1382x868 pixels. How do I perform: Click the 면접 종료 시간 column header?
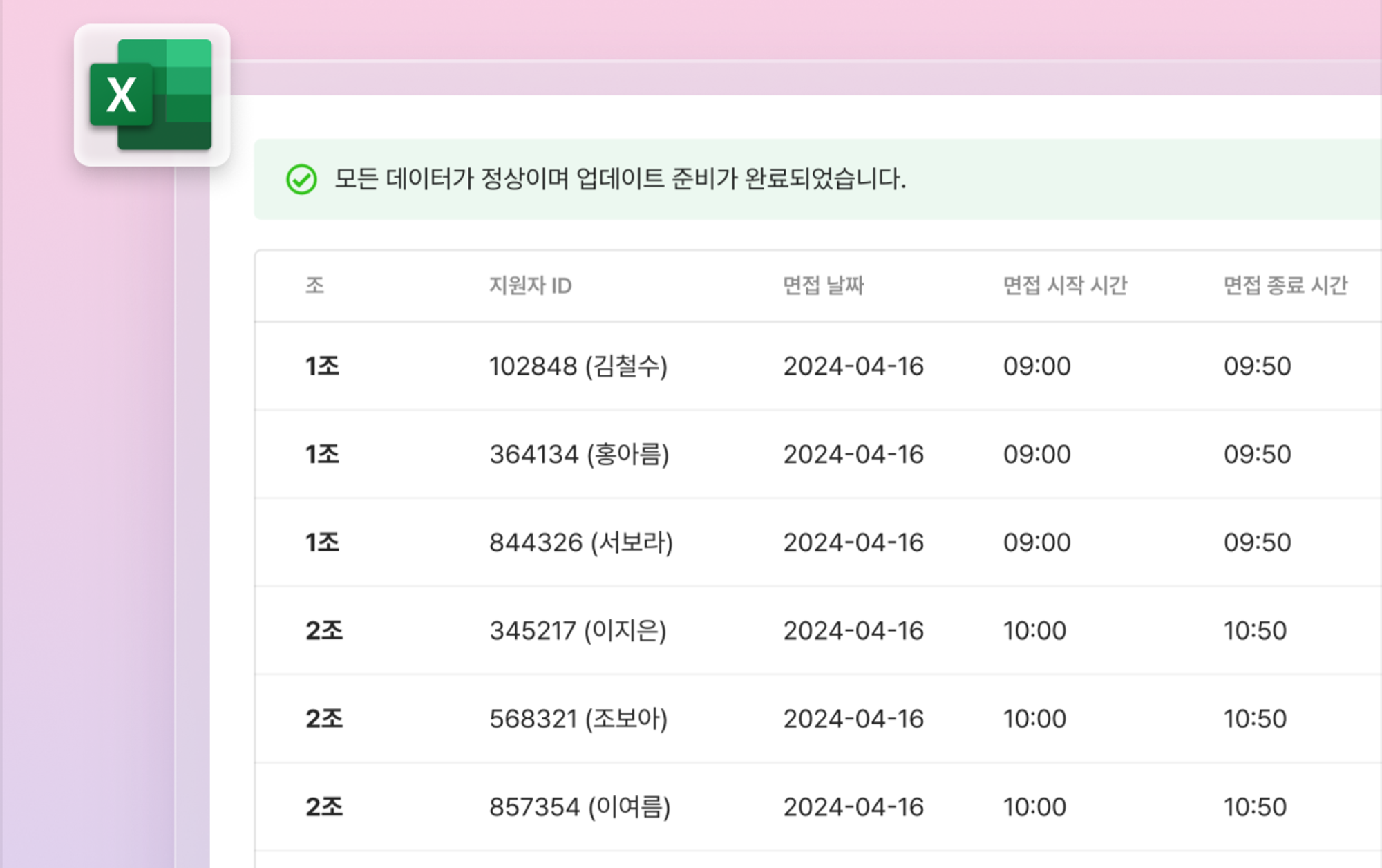[x=1285, y=285]
